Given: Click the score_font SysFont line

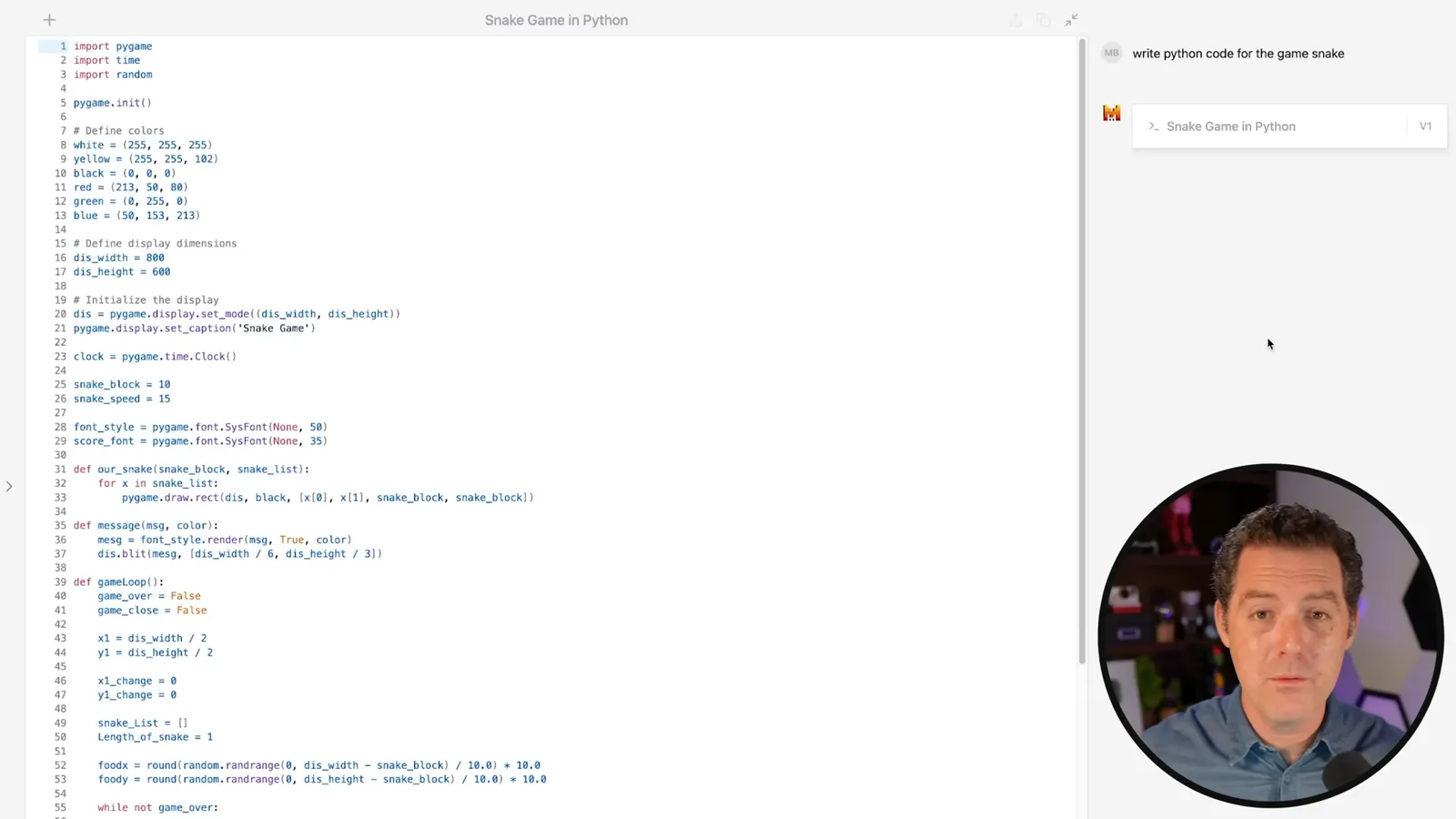Looking at the screenshot, I should (x=200, y=441).
